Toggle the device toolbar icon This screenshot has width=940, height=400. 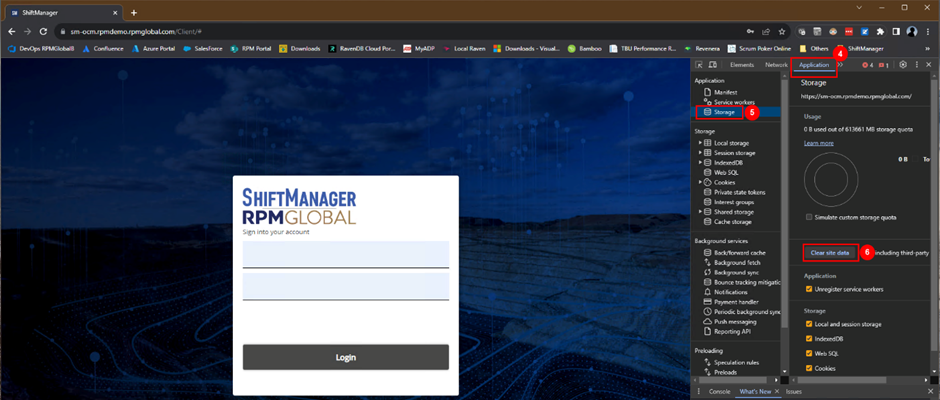pyautogui.click(x=712, y=65)
